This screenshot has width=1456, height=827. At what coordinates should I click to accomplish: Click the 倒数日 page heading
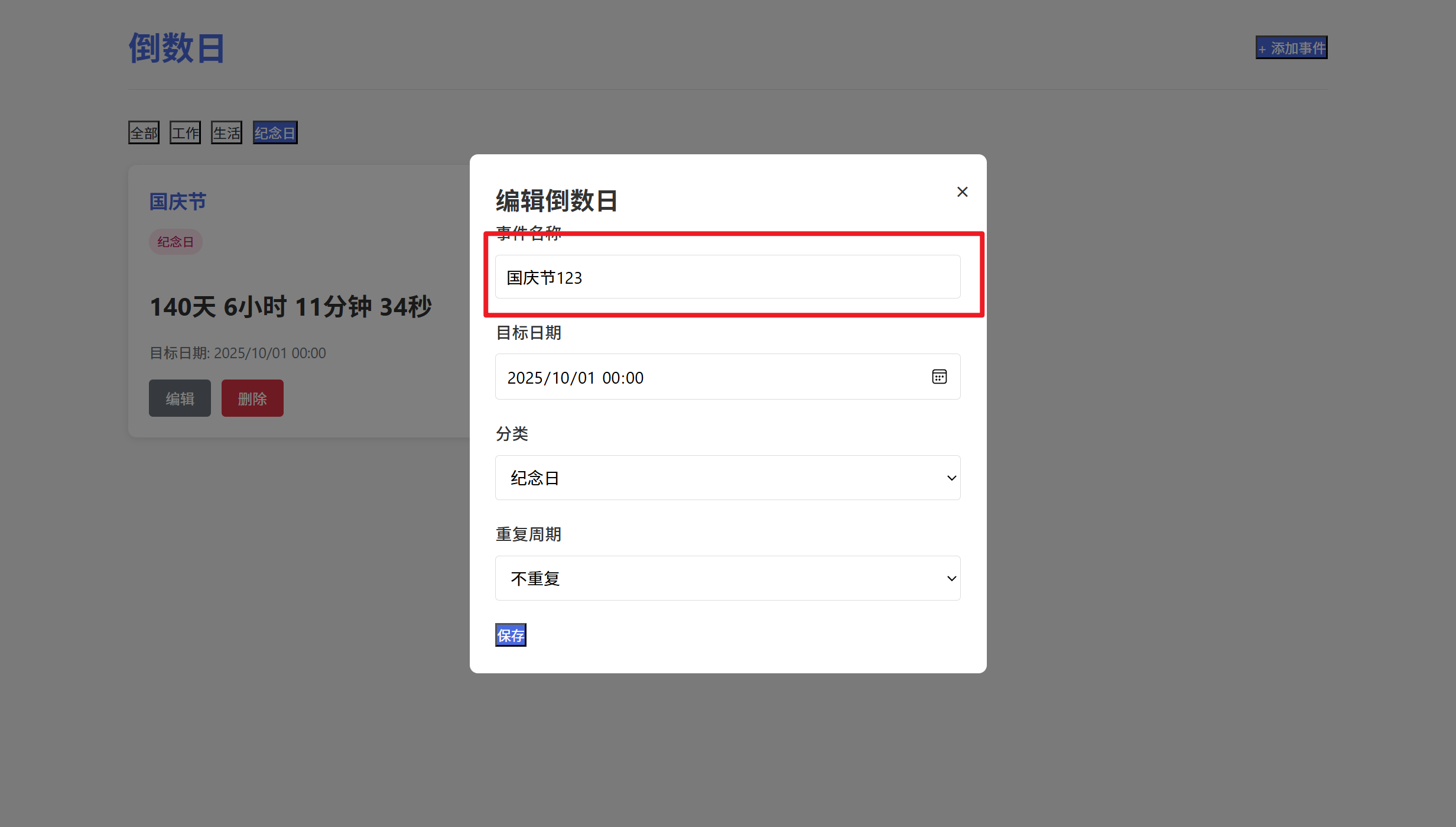[x=177, y=48]
